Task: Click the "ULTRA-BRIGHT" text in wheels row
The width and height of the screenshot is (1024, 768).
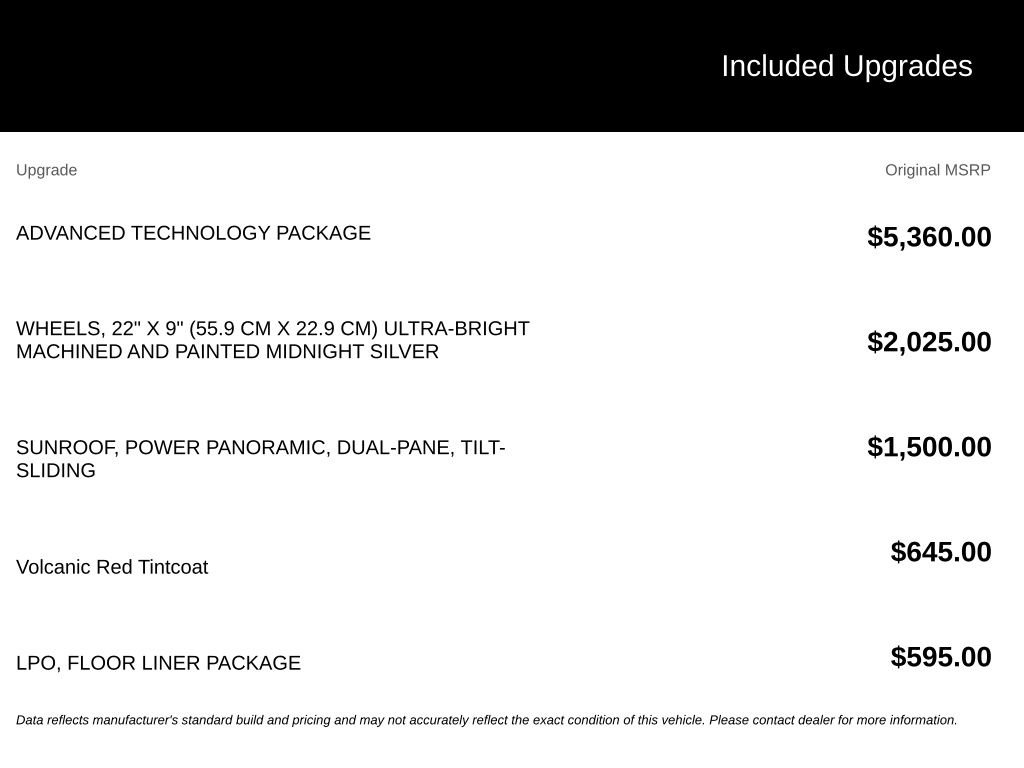Action: (456, 328)
